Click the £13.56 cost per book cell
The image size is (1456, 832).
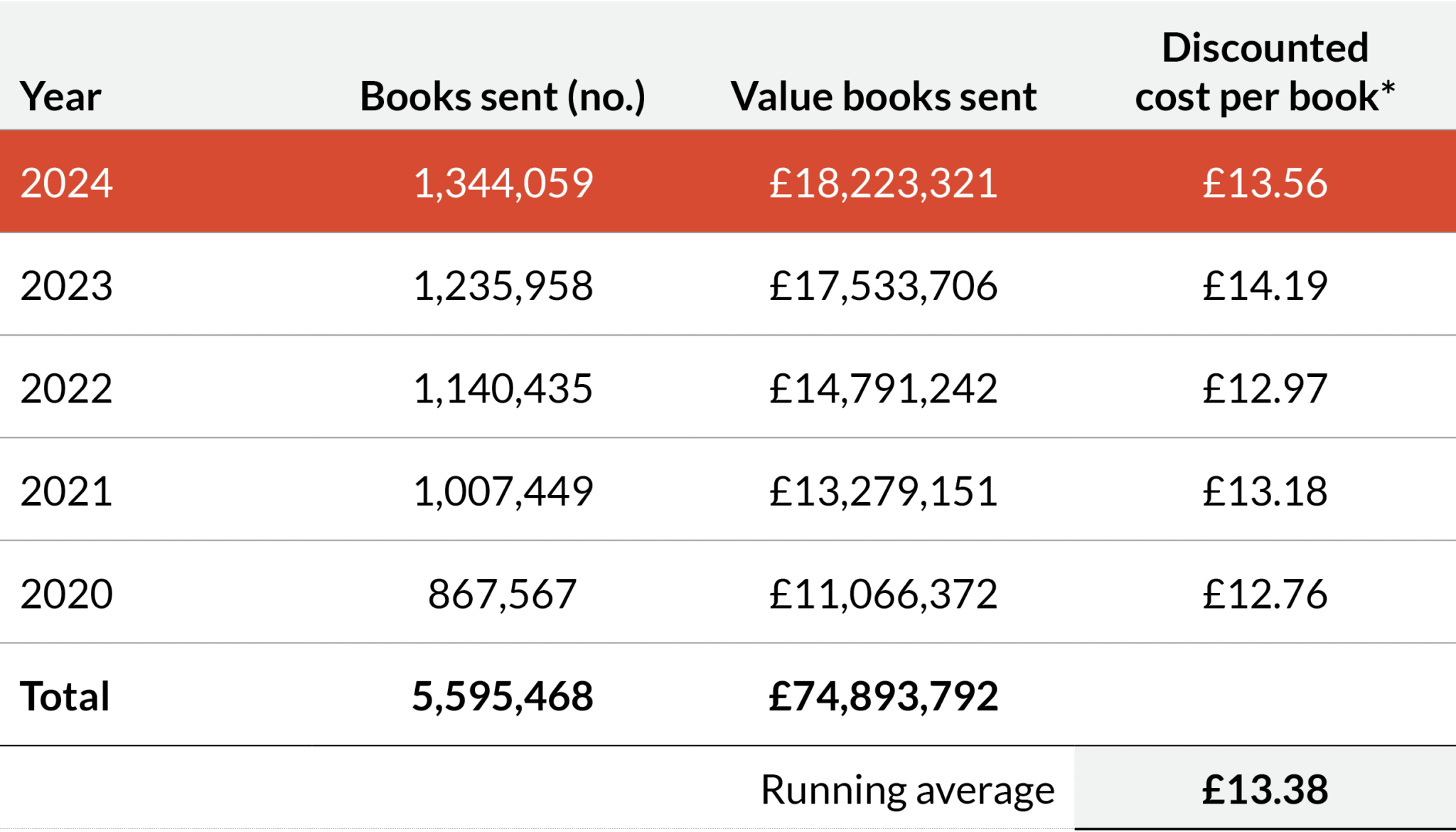[x=1265, y=183]
